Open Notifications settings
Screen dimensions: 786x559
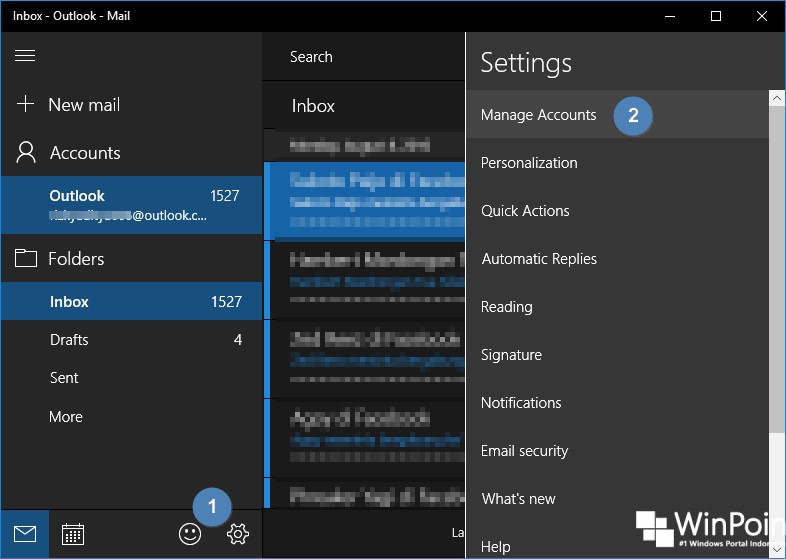[618, 403]
